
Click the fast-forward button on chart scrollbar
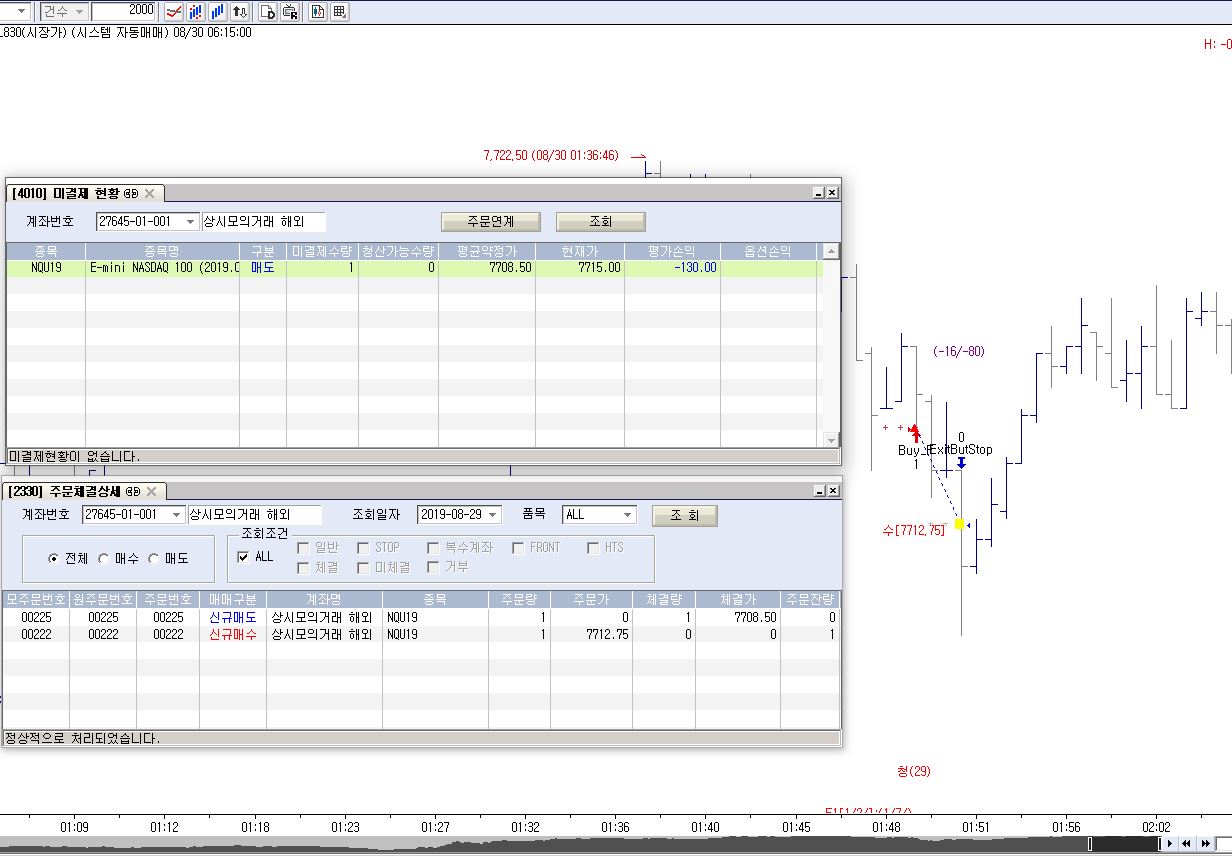(x=1206, y=844)
